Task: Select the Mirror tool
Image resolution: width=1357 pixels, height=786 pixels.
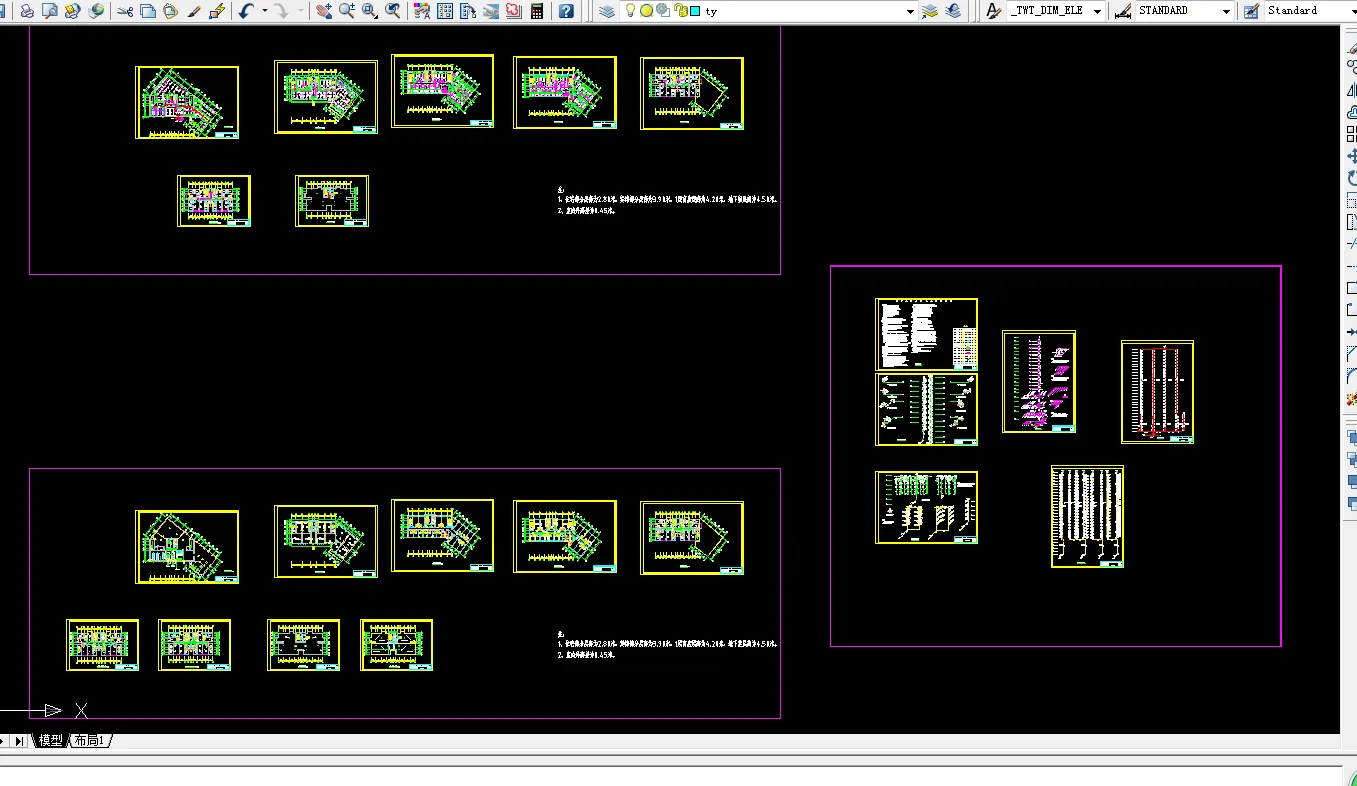Action: click(1351, 90)
